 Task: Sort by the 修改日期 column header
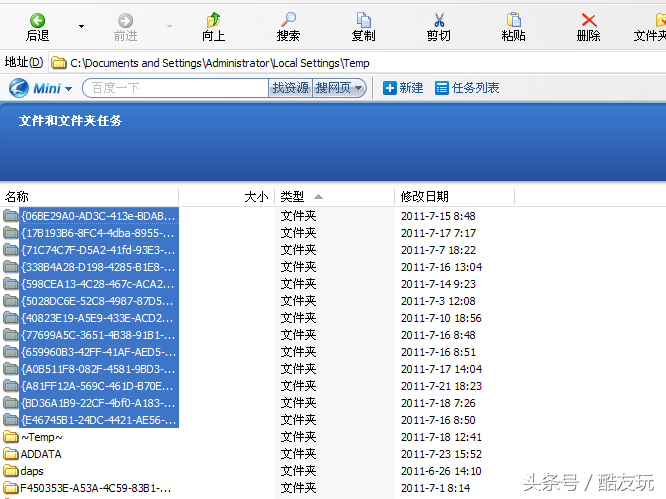(454, 197)
